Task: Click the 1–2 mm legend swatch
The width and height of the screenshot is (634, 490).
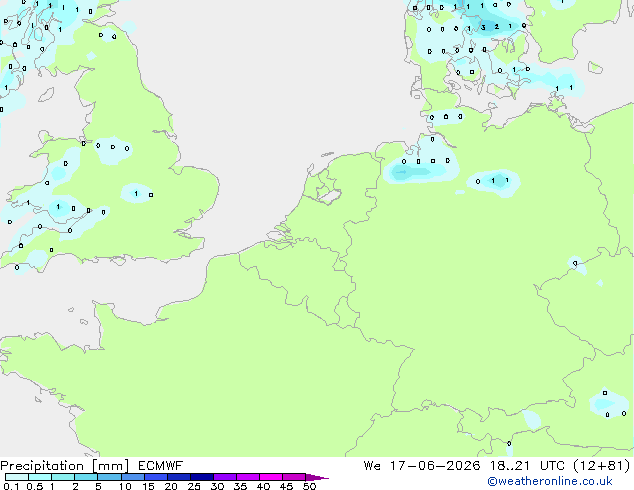Action: coord(63,477)
